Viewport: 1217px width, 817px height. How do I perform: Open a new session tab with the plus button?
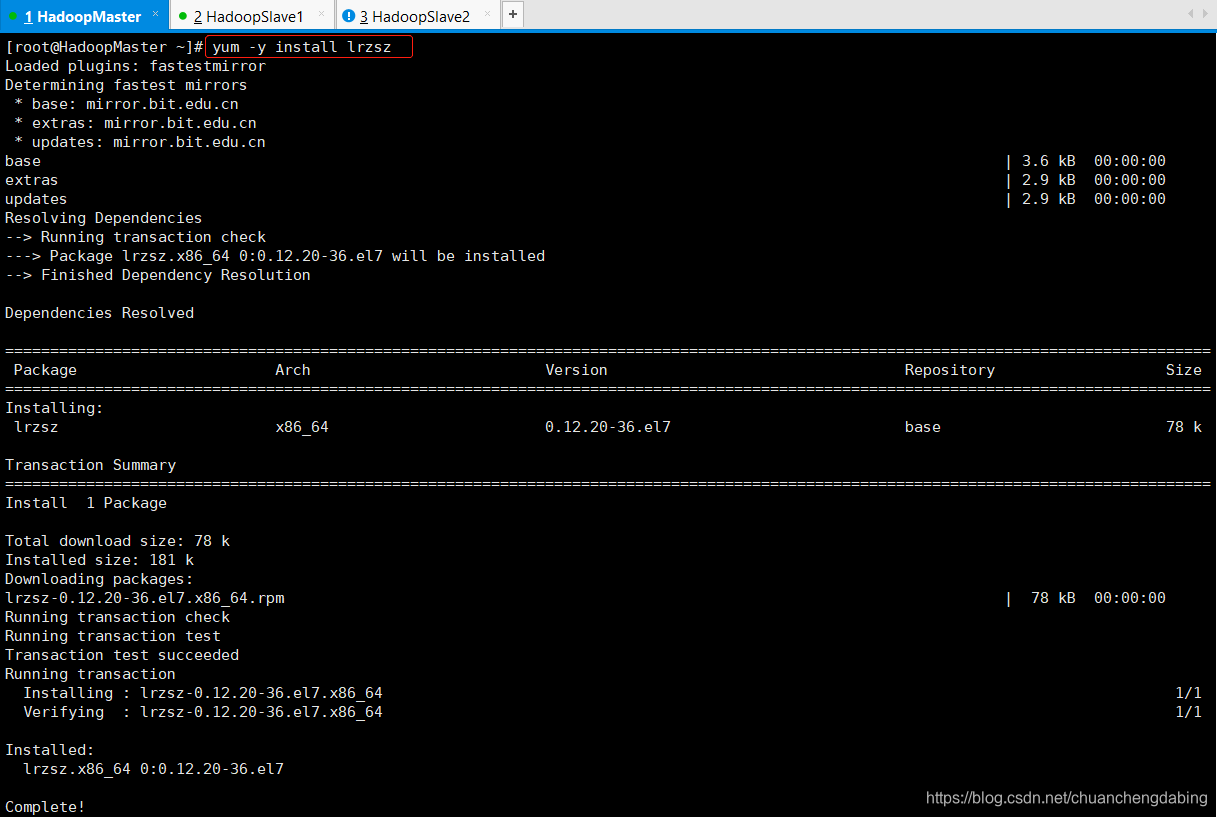(x=512, y=15)
